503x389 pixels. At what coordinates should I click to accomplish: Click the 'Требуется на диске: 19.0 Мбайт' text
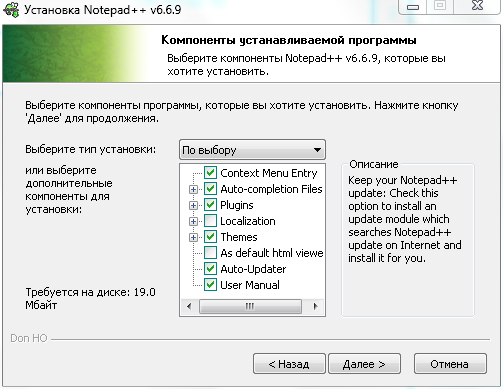point(90,298)
